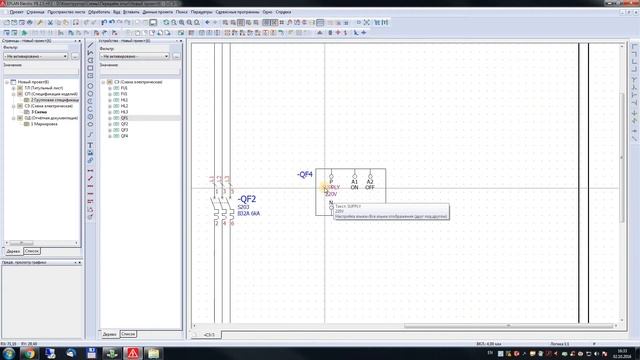Switch Devices panel to Список tab
640x360 pixels.
point(128,334)
